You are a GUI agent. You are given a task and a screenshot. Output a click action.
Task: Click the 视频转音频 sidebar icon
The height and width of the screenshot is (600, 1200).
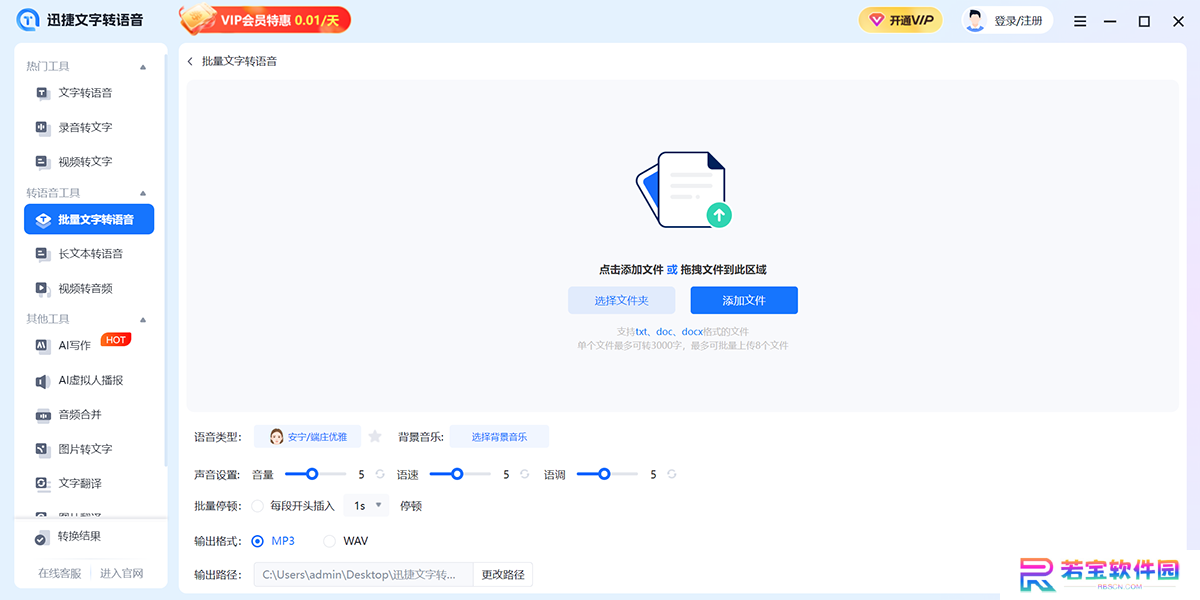click(x=42, y=288)
